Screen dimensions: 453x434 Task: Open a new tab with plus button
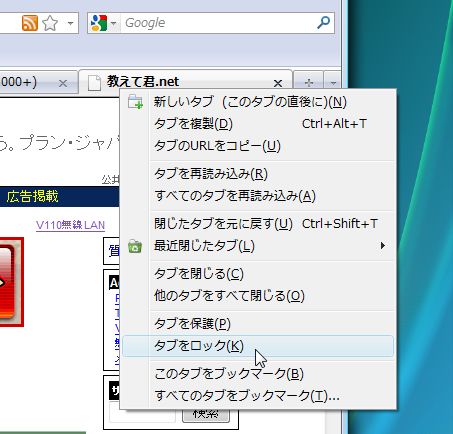tap(309, 82)
